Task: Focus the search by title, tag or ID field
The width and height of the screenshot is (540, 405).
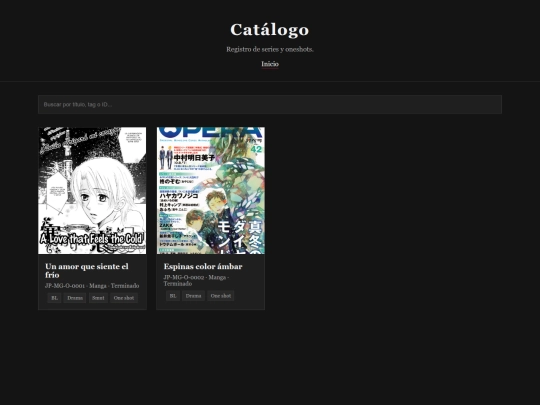Action: pos(270,104)
